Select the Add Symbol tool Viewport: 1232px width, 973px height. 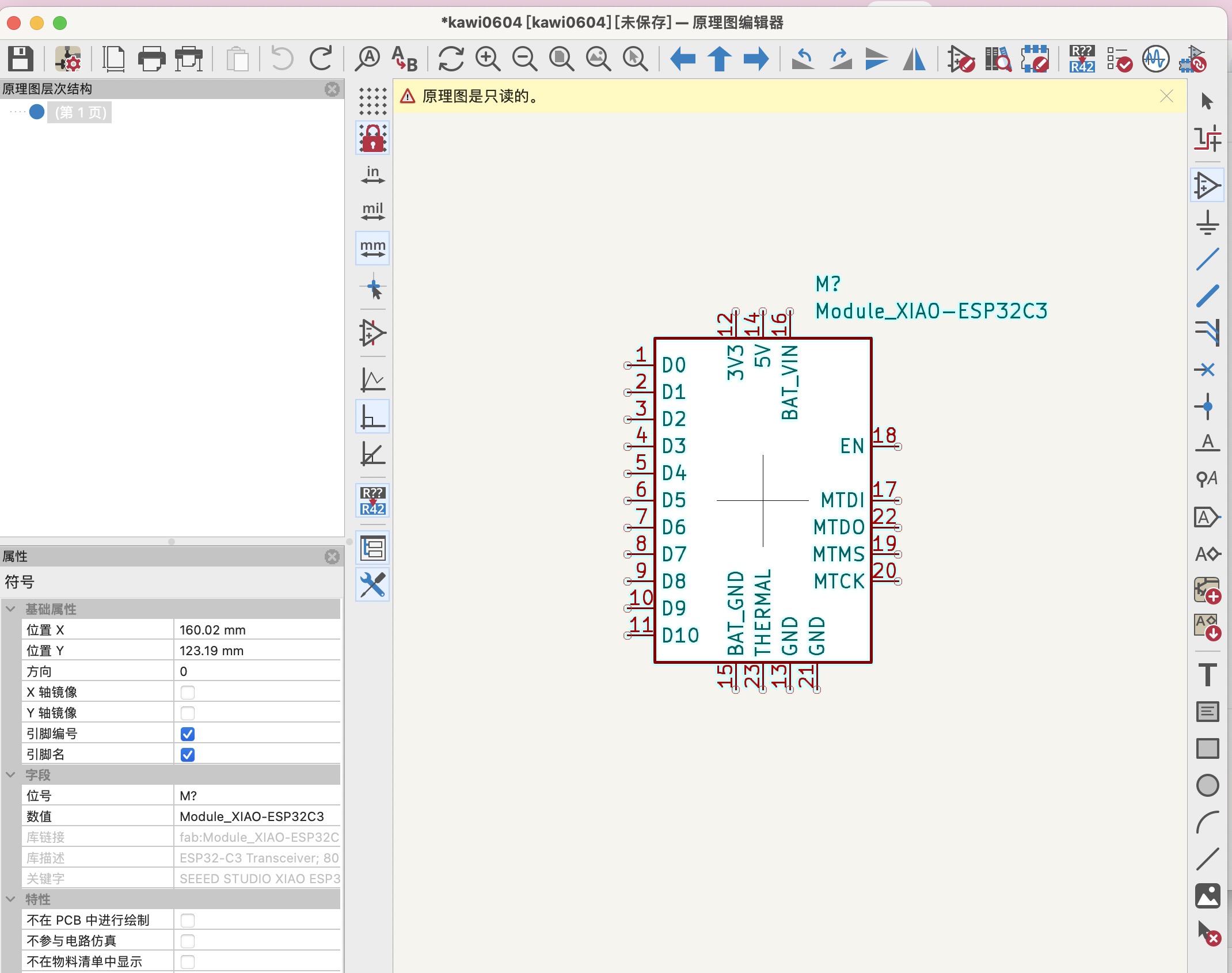click(x=1207, y=185)
